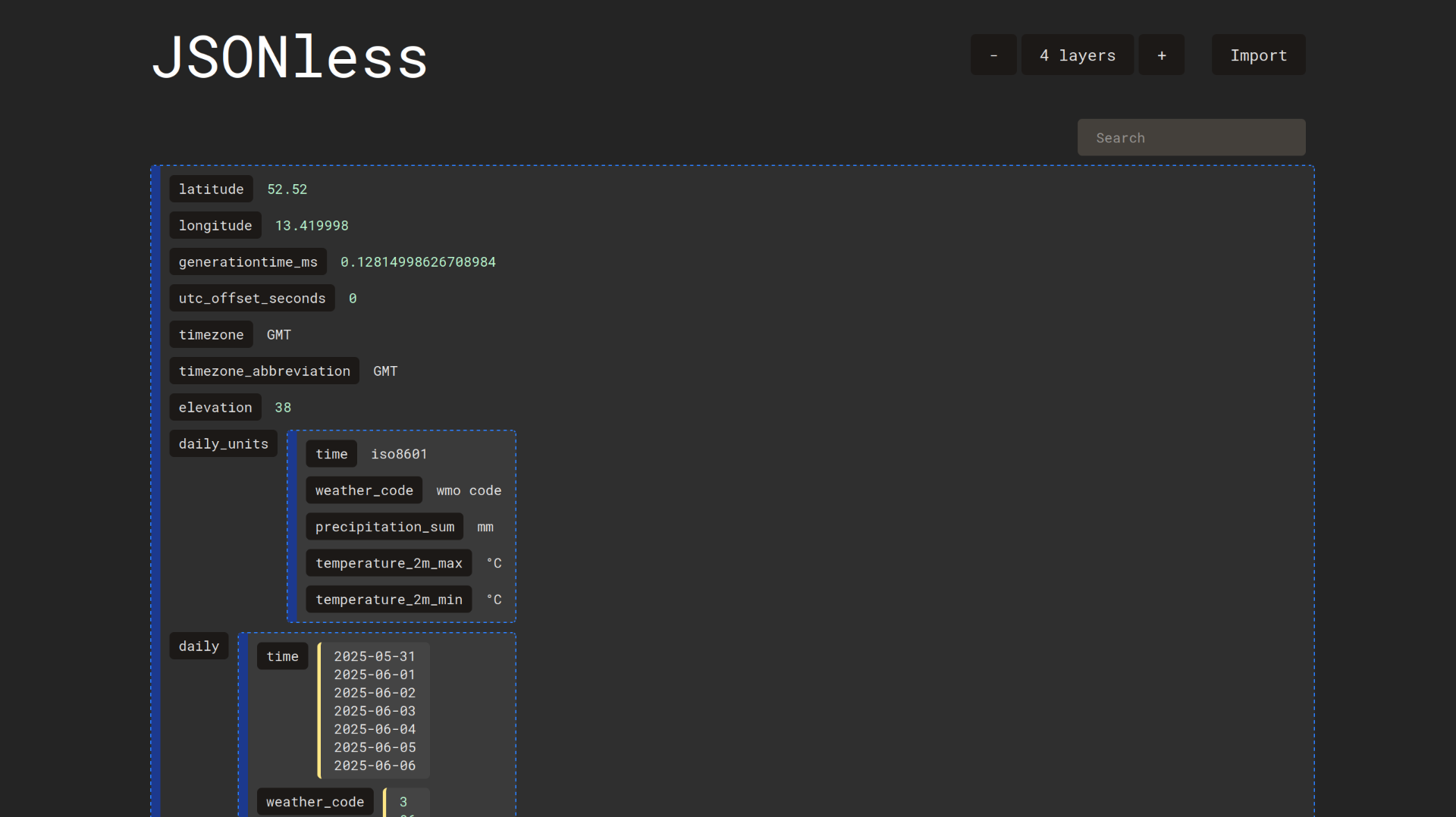Click timezone_abbreviation value GMT
This screenshot has height=817, width=1456.
point(385,371)
